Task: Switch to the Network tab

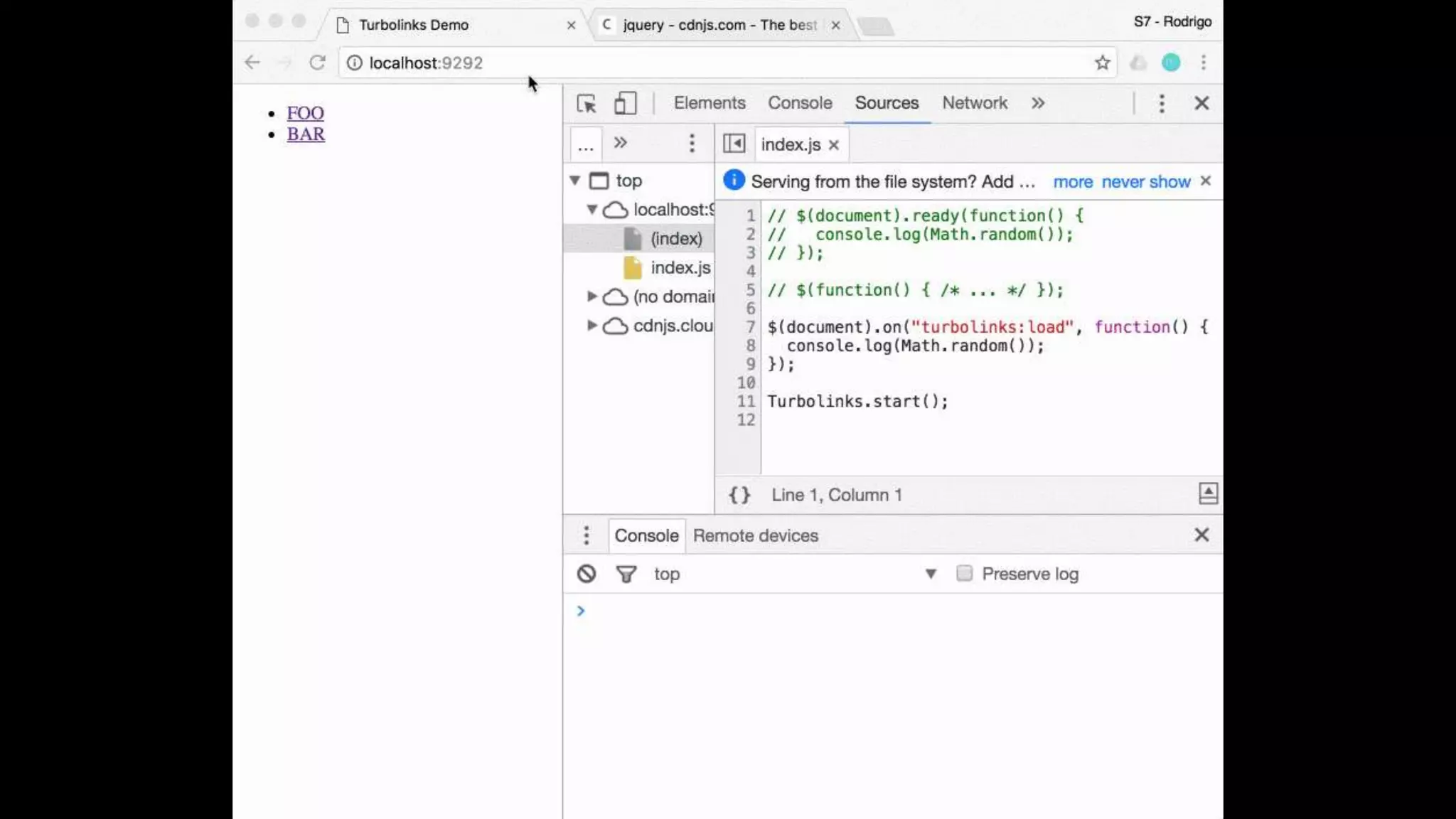Action: coord(974,103)
